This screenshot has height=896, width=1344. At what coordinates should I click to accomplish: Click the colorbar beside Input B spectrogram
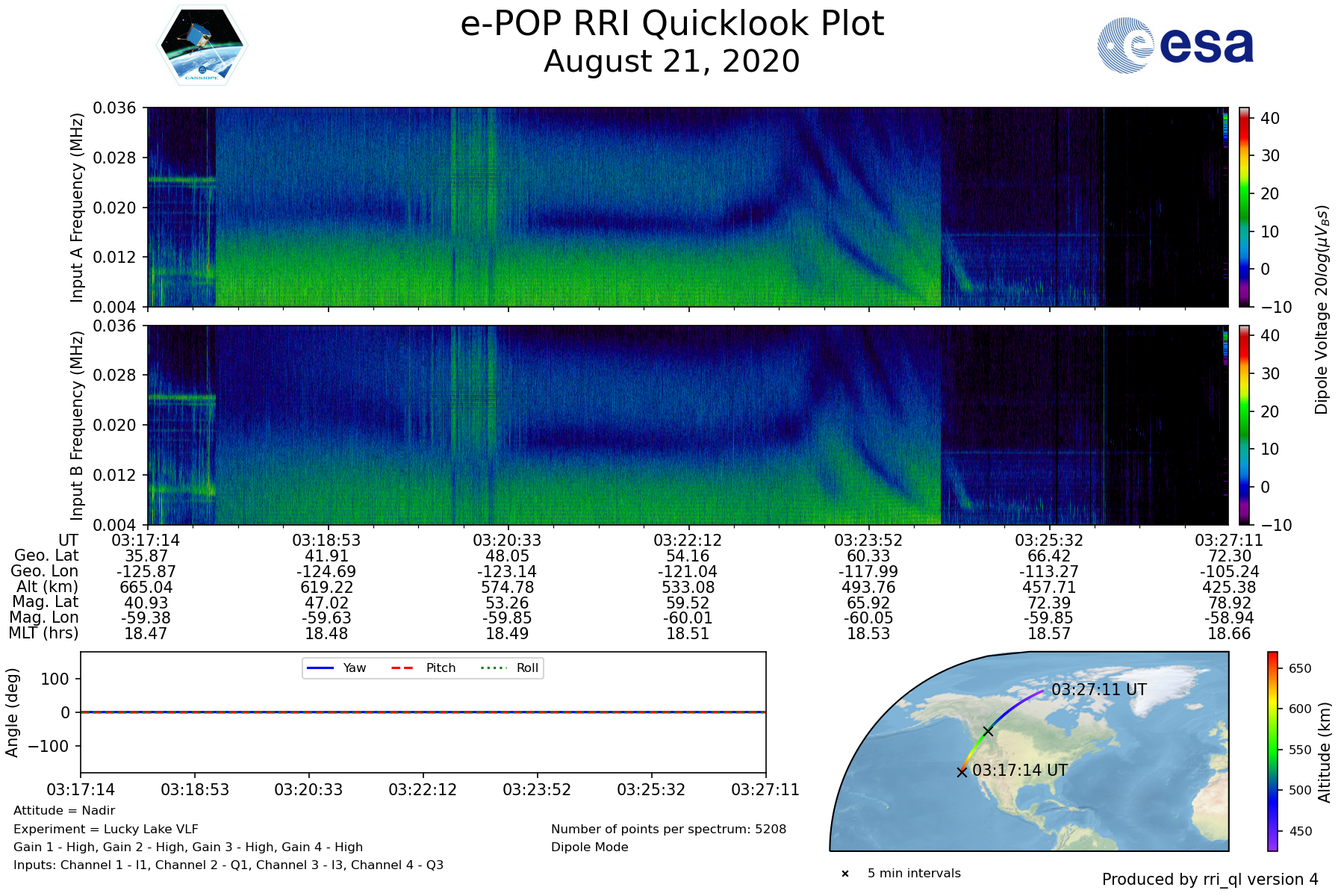(x=1245, y=425)
